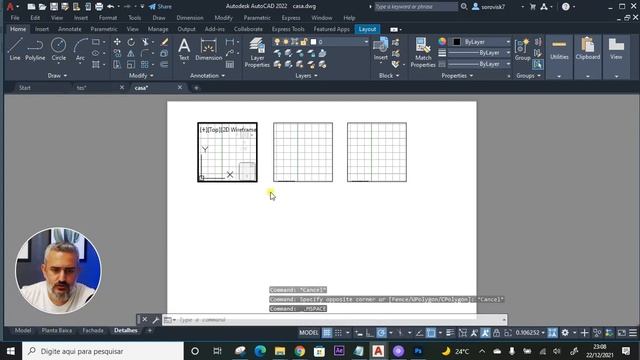Image resolution: width=640 pixels, height=360 pixels.
Task: Click the search magnifier icon
Action: pos(464,7)
